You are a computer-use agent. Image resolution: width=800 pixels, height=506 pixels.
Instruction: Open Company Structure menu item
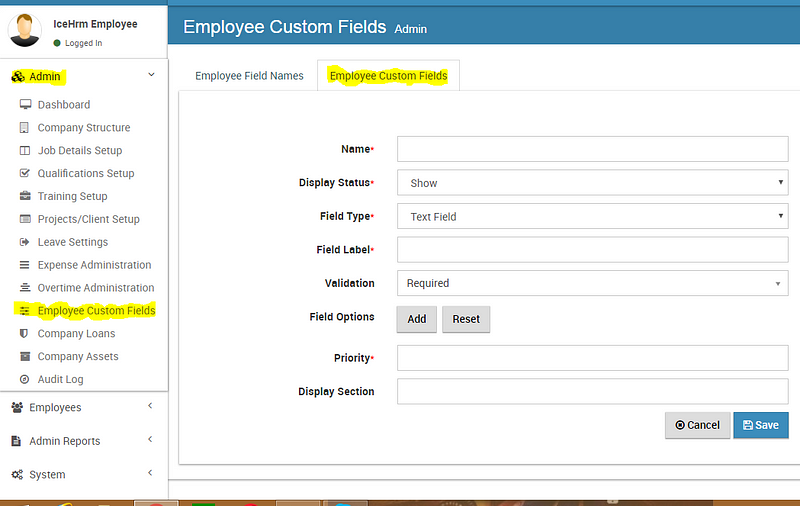[x=84, y=128]
